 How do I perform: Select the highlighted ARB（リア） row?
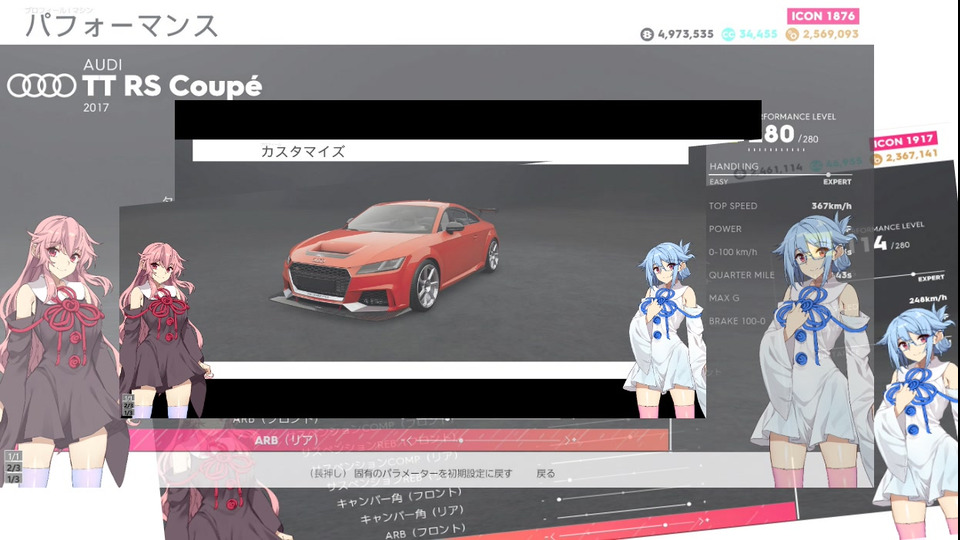[398, 440]
